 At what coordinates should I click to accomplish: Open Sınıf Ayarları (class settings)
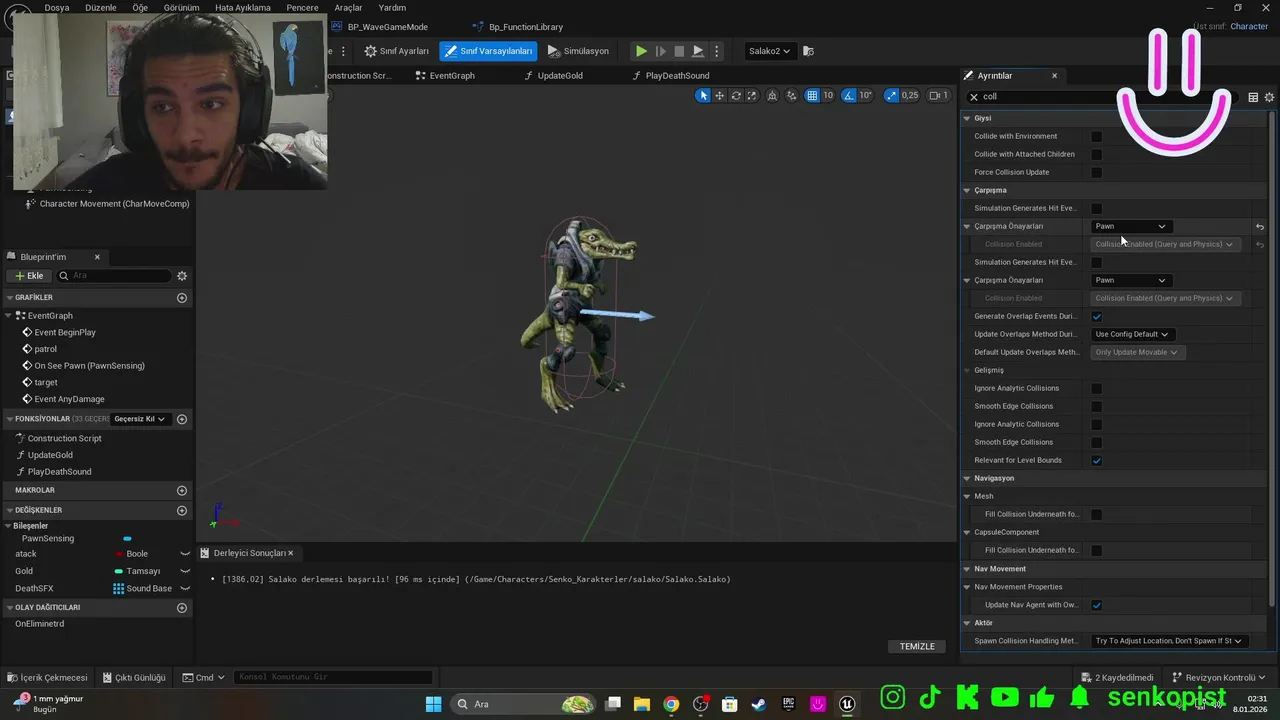click(397, 51)
